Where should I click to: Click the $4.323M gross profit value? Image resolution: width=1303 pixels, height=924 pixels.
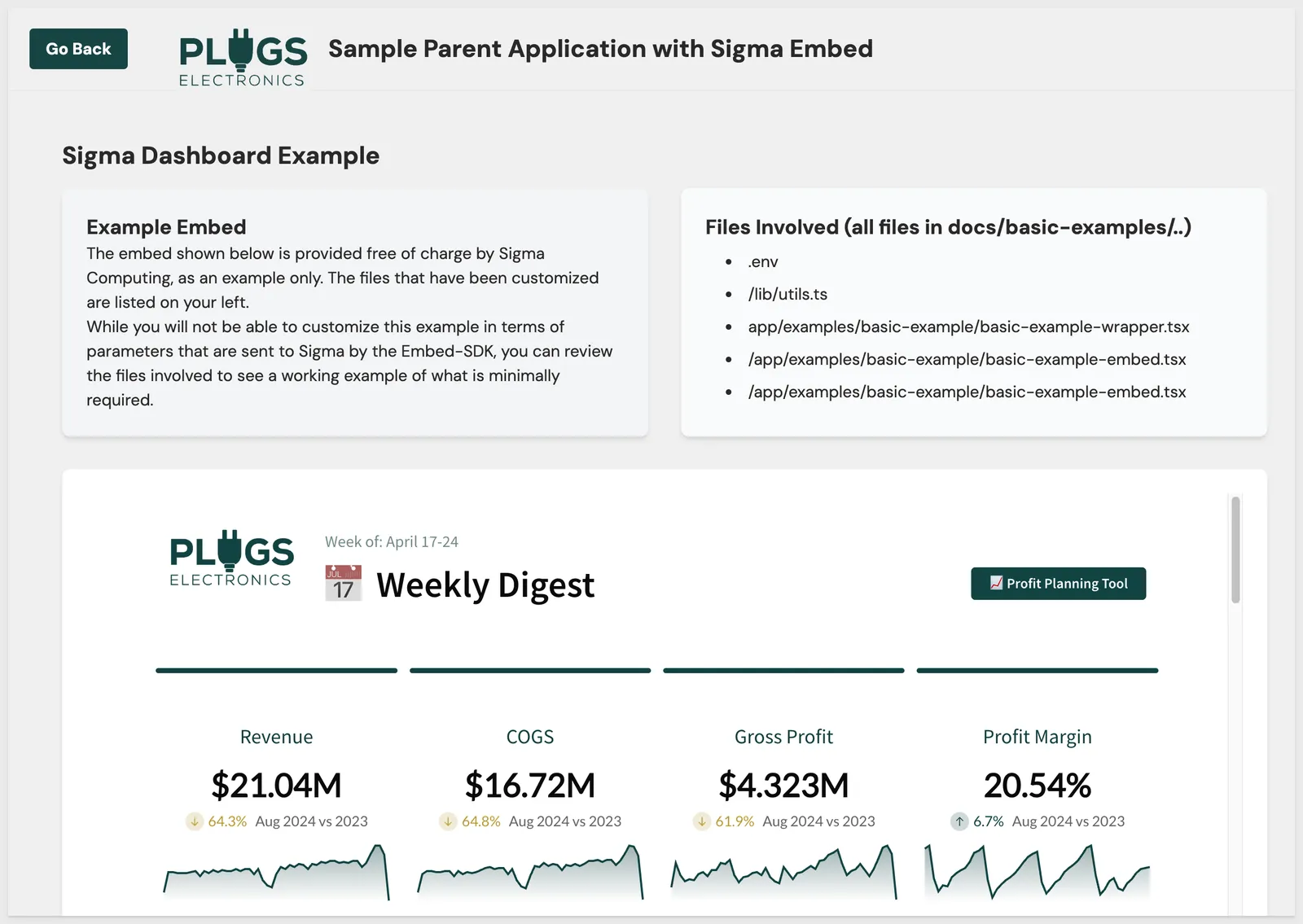click(783, 786)
